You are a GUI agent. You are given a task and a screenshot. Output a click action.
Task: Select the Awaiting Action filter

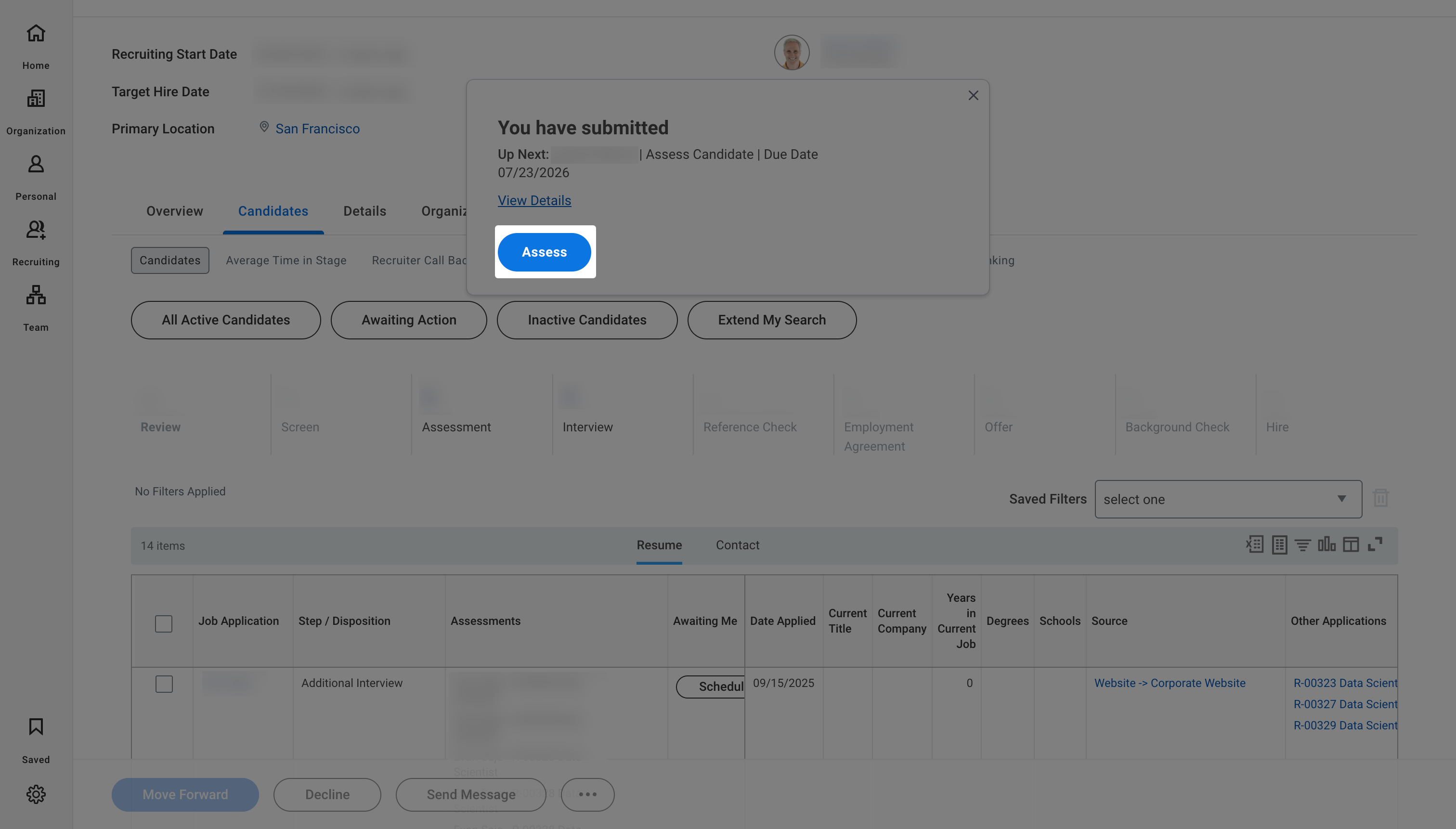tap(409, 320)
